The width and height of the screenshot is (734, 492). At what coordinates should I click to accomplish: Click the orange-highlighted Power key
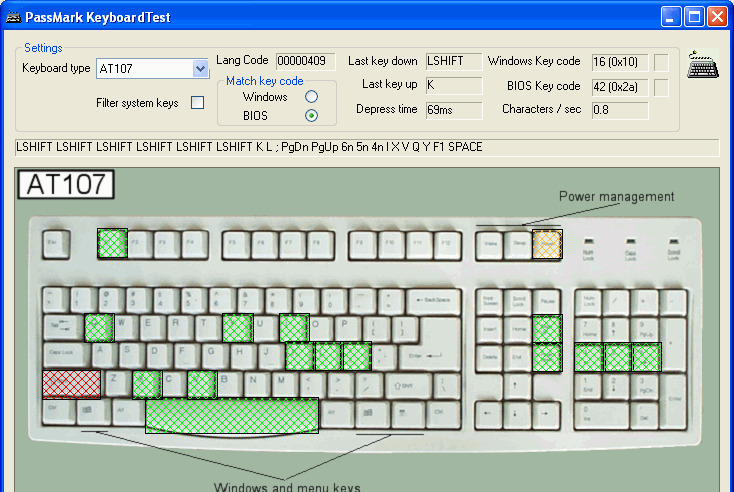547,244
